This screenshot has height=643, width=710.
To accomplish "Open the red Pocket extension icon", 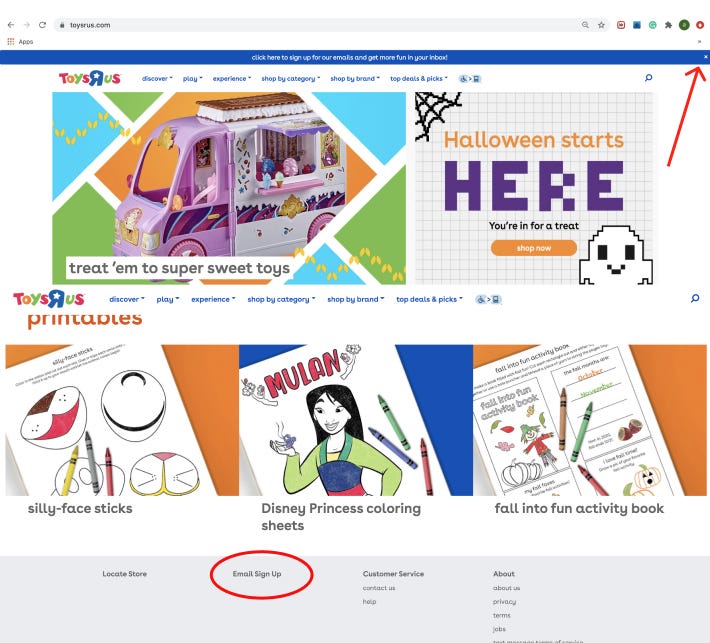I will click(621, 25).
